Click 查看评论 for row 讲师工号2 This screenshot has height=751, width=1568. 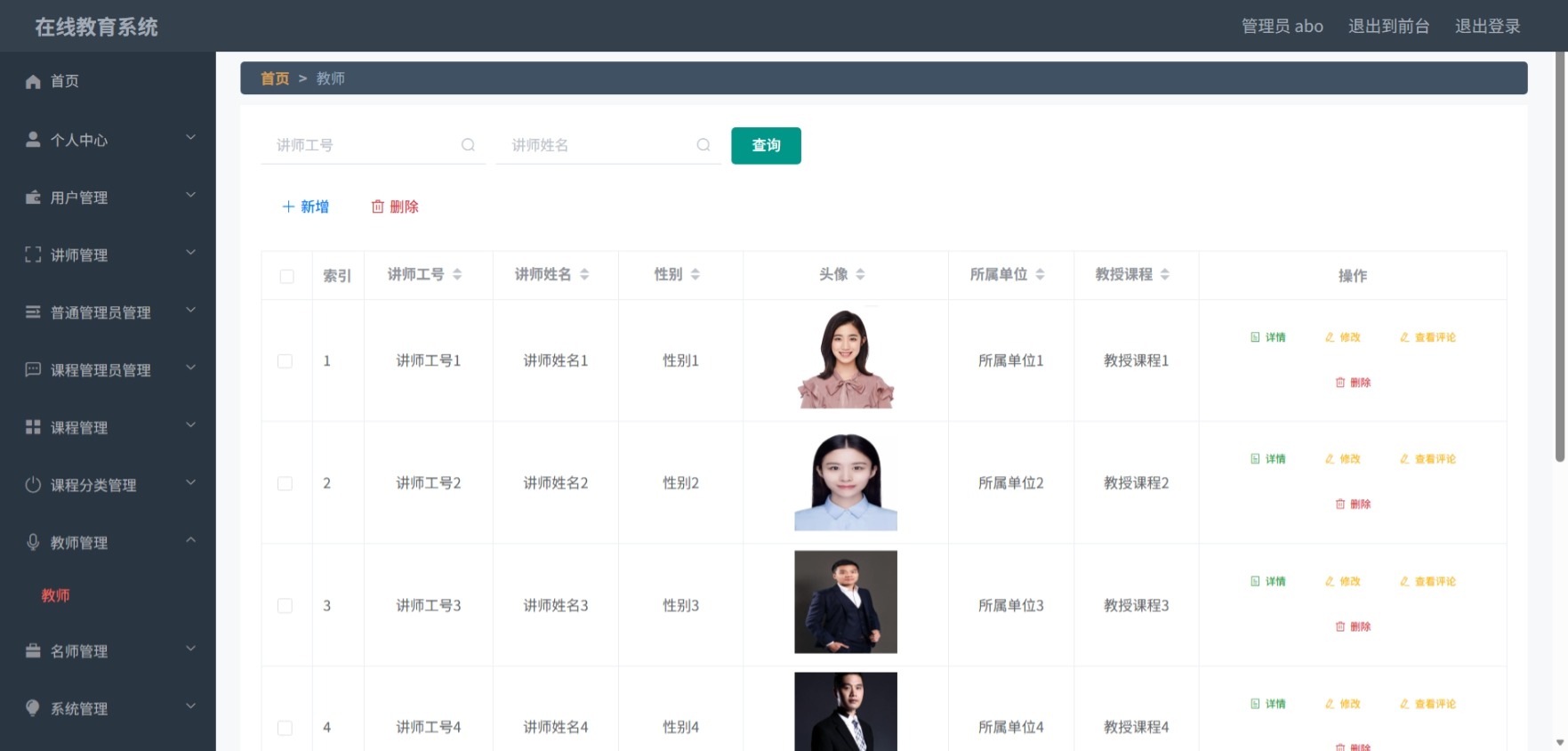click(x=1427, y=459)
